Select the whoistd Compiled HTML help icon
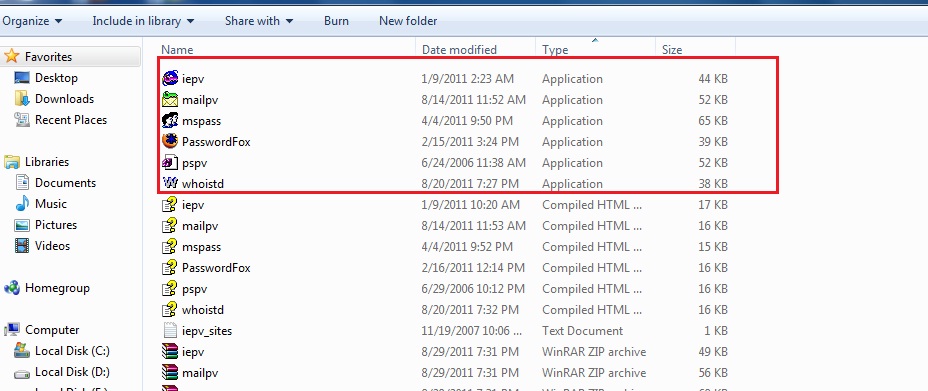The width and height of the screenshot is (928, 391). click(x=170, y=309)
